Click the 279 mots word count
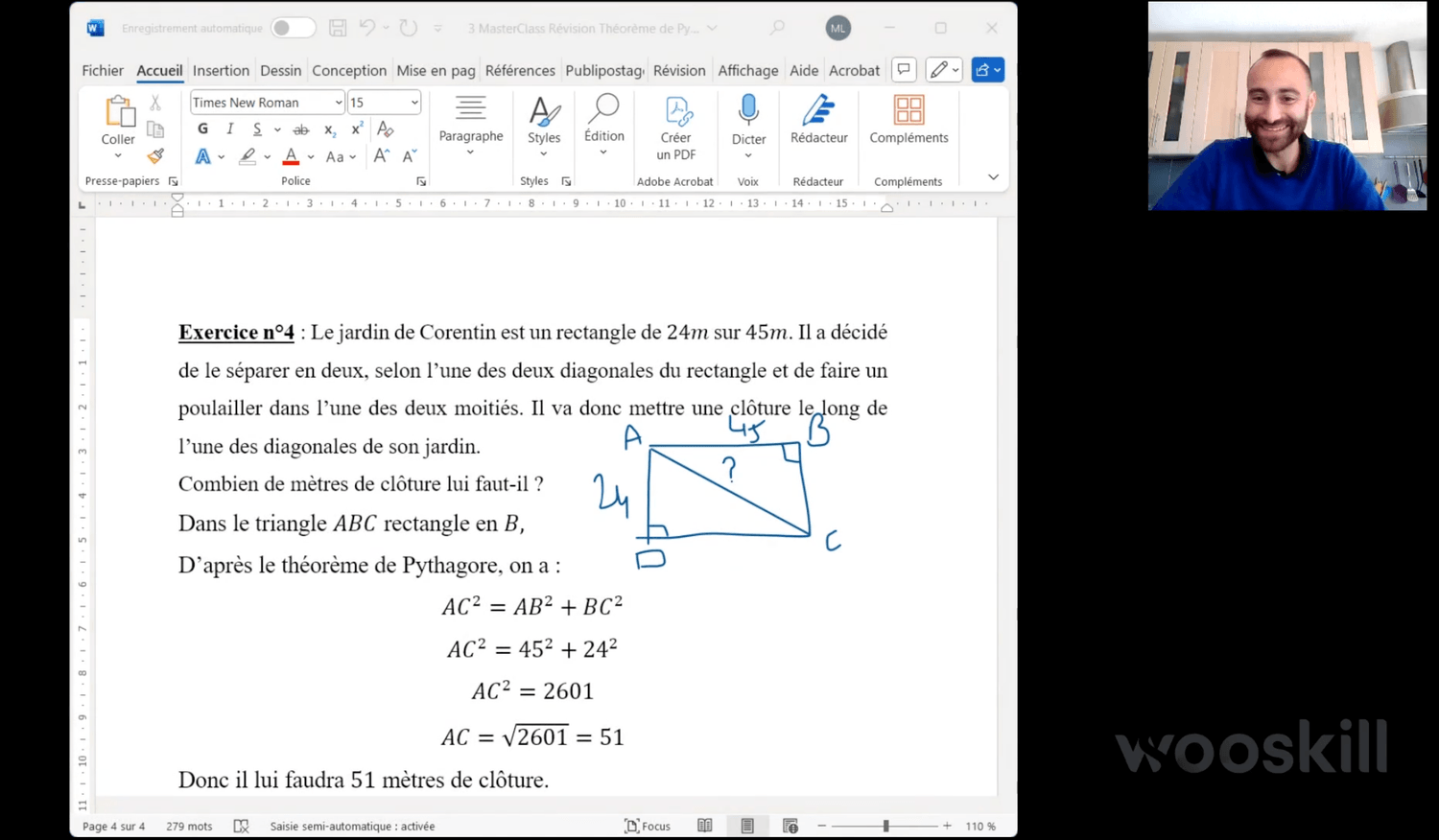Image resolution: width=1439 pixels, height=840 pixels. pyautogui.click(x=189, y=826)
